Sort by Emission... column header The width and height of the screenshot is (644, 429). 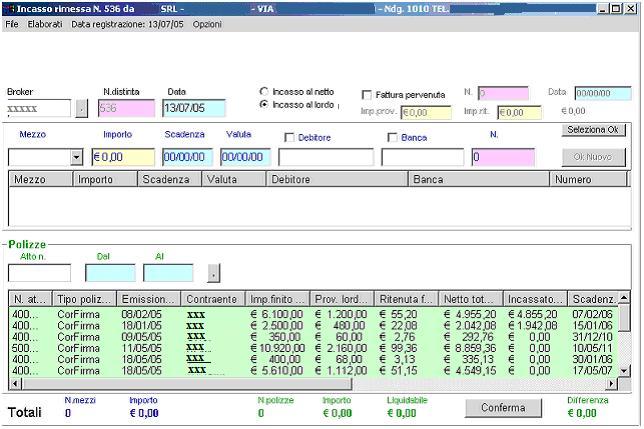click(149, 299)
